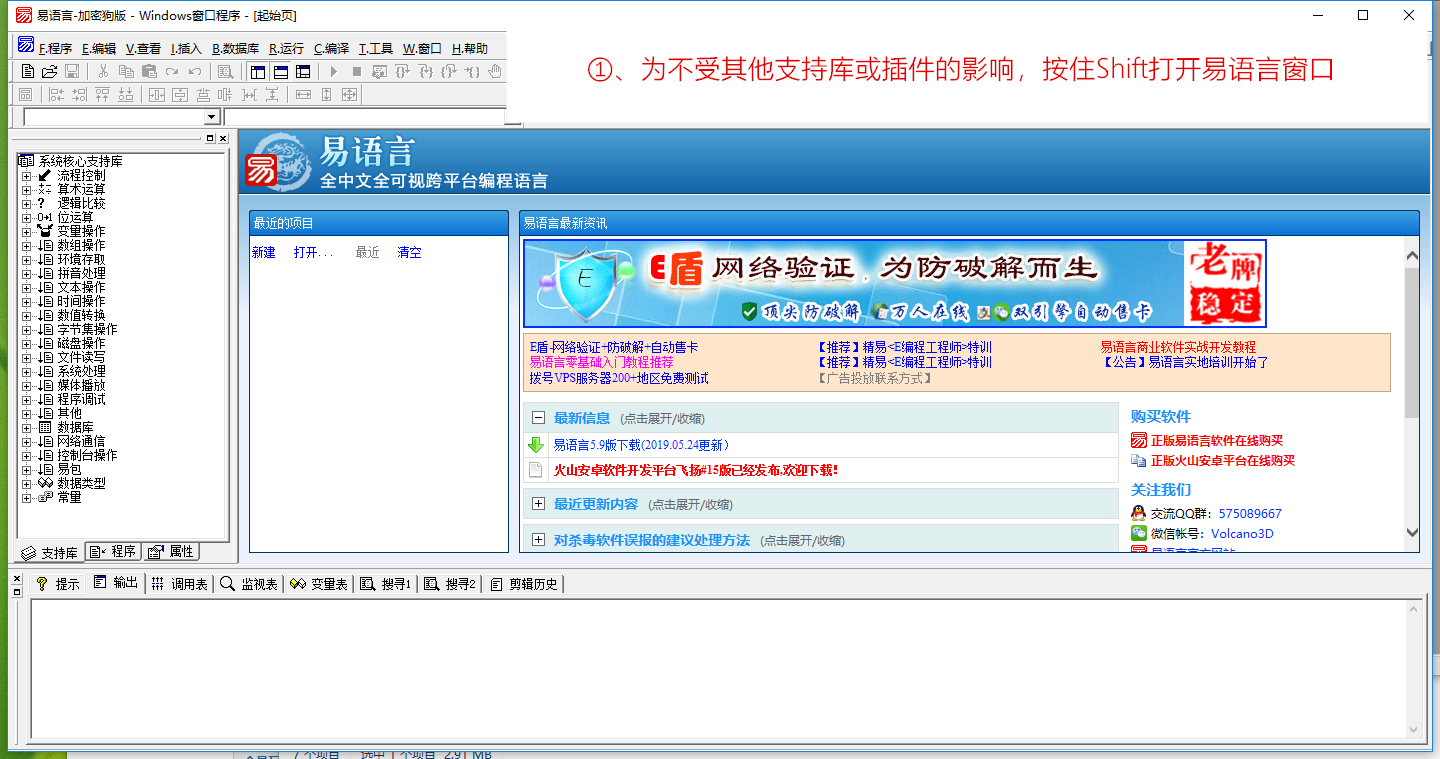The image size is (1440, 759).
Task: Toggle the combined panels layout button
Action: 303,71
